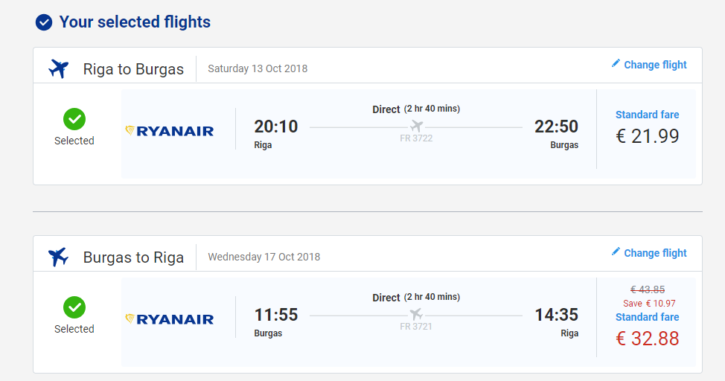This screenshot has height=381, width=725.
Task: Click the Saturday 13 Oct 2018 date
Action: [258, 69]
